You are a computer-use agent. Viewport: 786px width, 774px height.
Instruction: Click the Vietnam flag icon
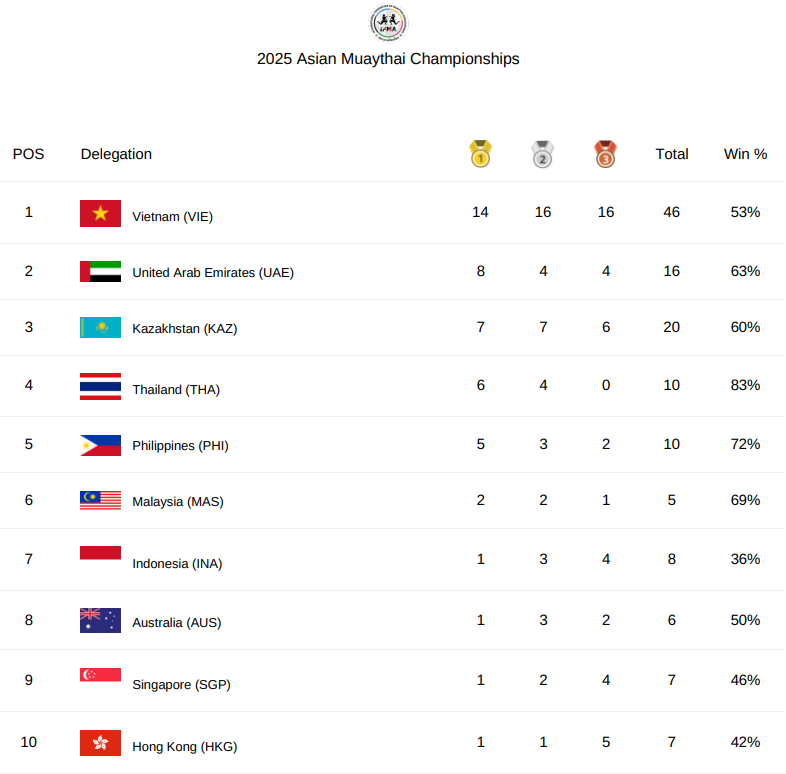pyautogui.click(x=100, y=214)
